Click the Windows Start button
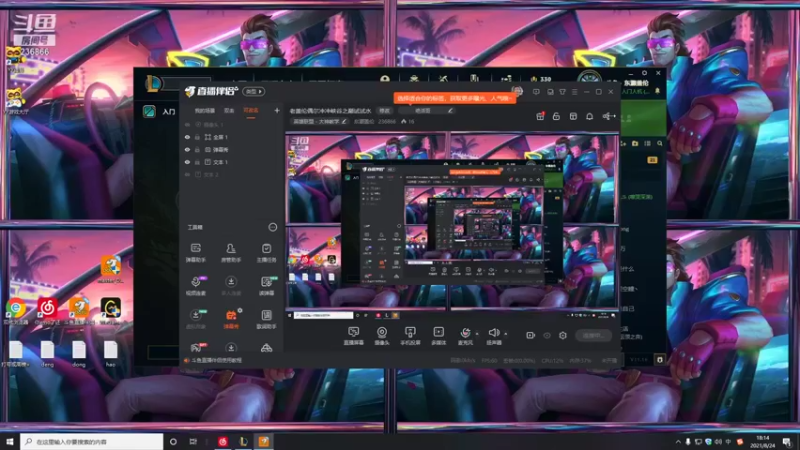The image size is (800, 450). point(10,441)
